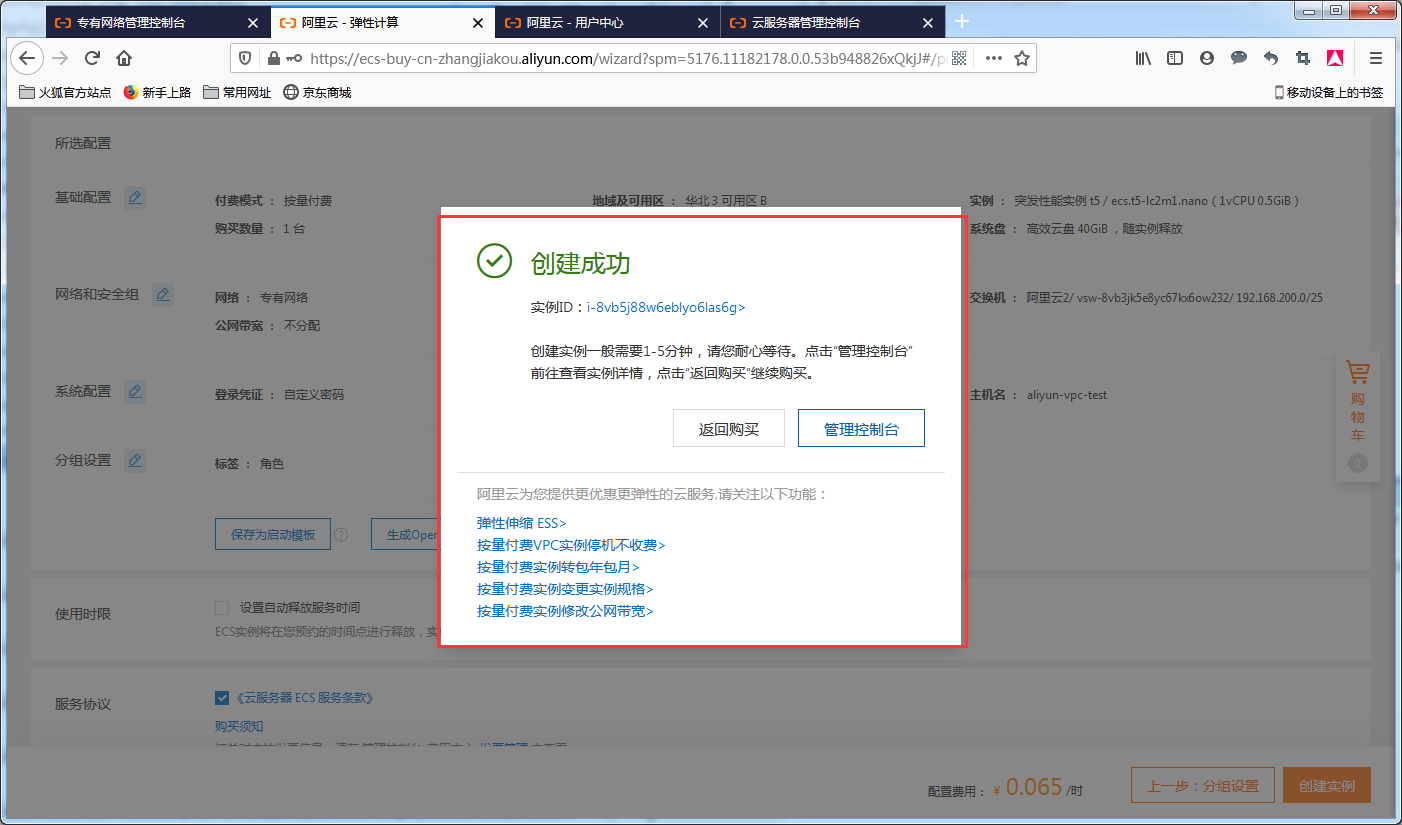Toggle the Firefox sidebar icon
Viewport: 1402px width, 825px height.
[1175, 58]
